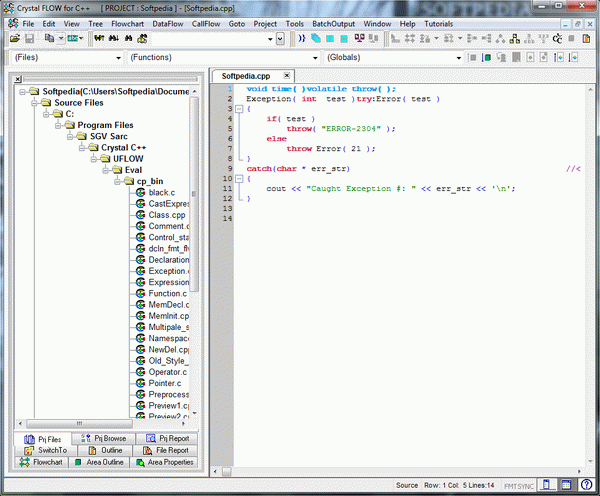The width and height of the screenshot is (600, 496).
Task: Click the first binoculars search icon
Action: [x=99, y=38]
